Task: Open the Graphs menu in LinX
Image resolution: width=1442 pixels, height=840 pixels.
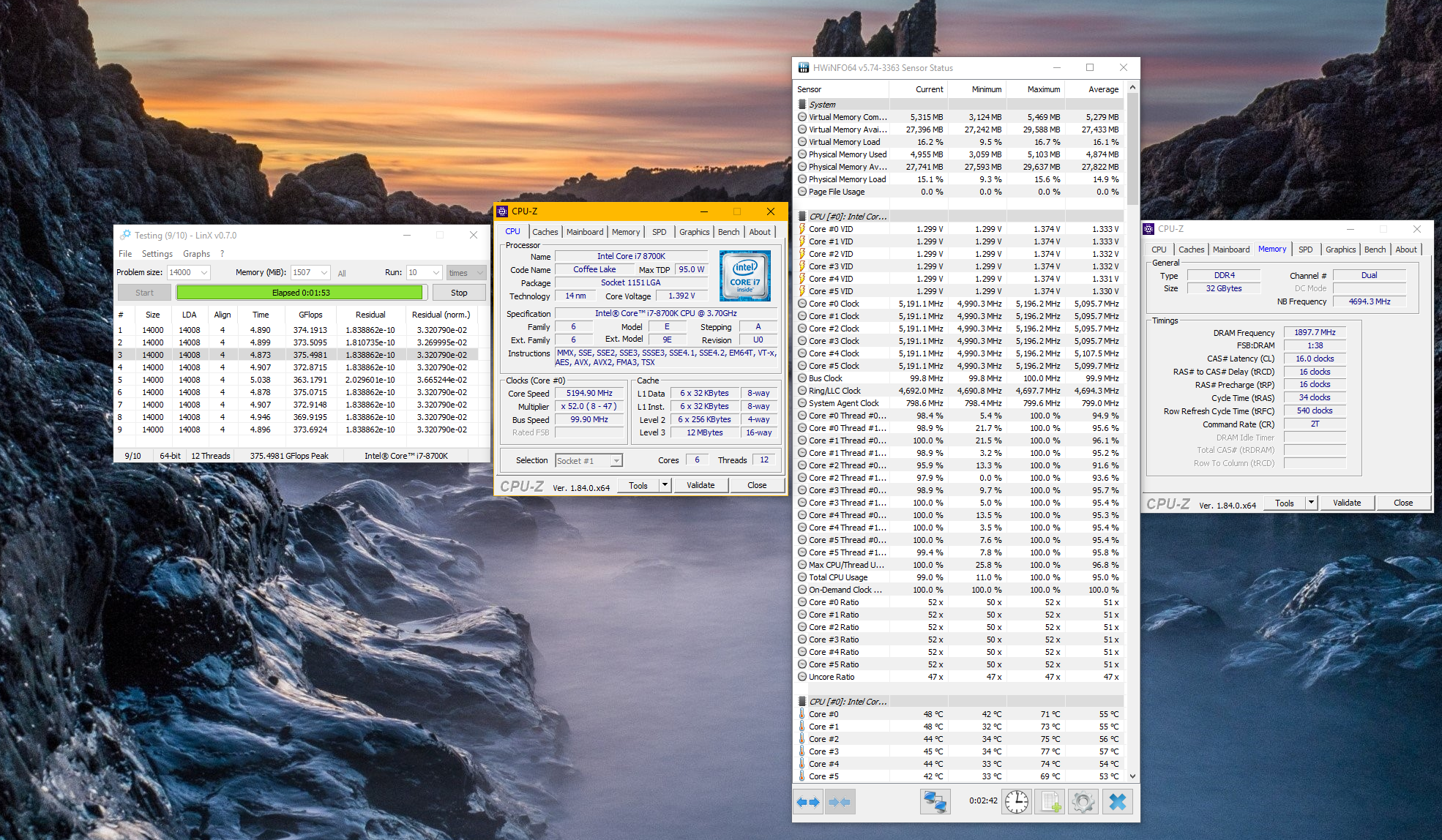Action: pos(196,254)
